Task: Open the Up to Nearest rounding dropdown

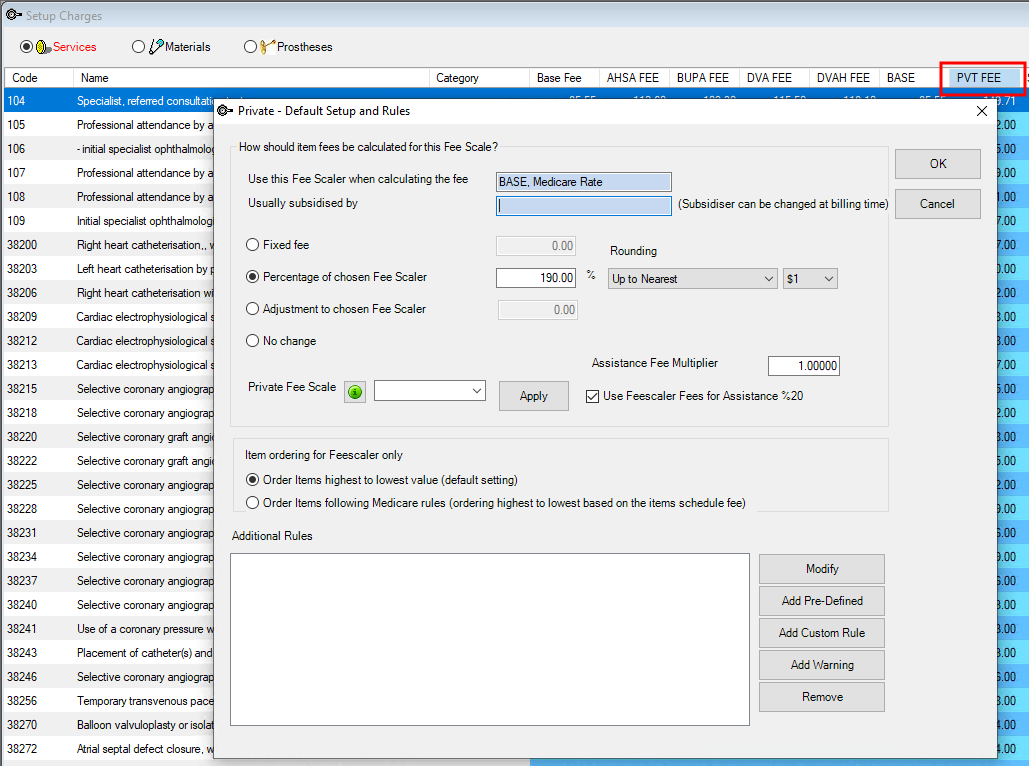Action: click(692, 278)
